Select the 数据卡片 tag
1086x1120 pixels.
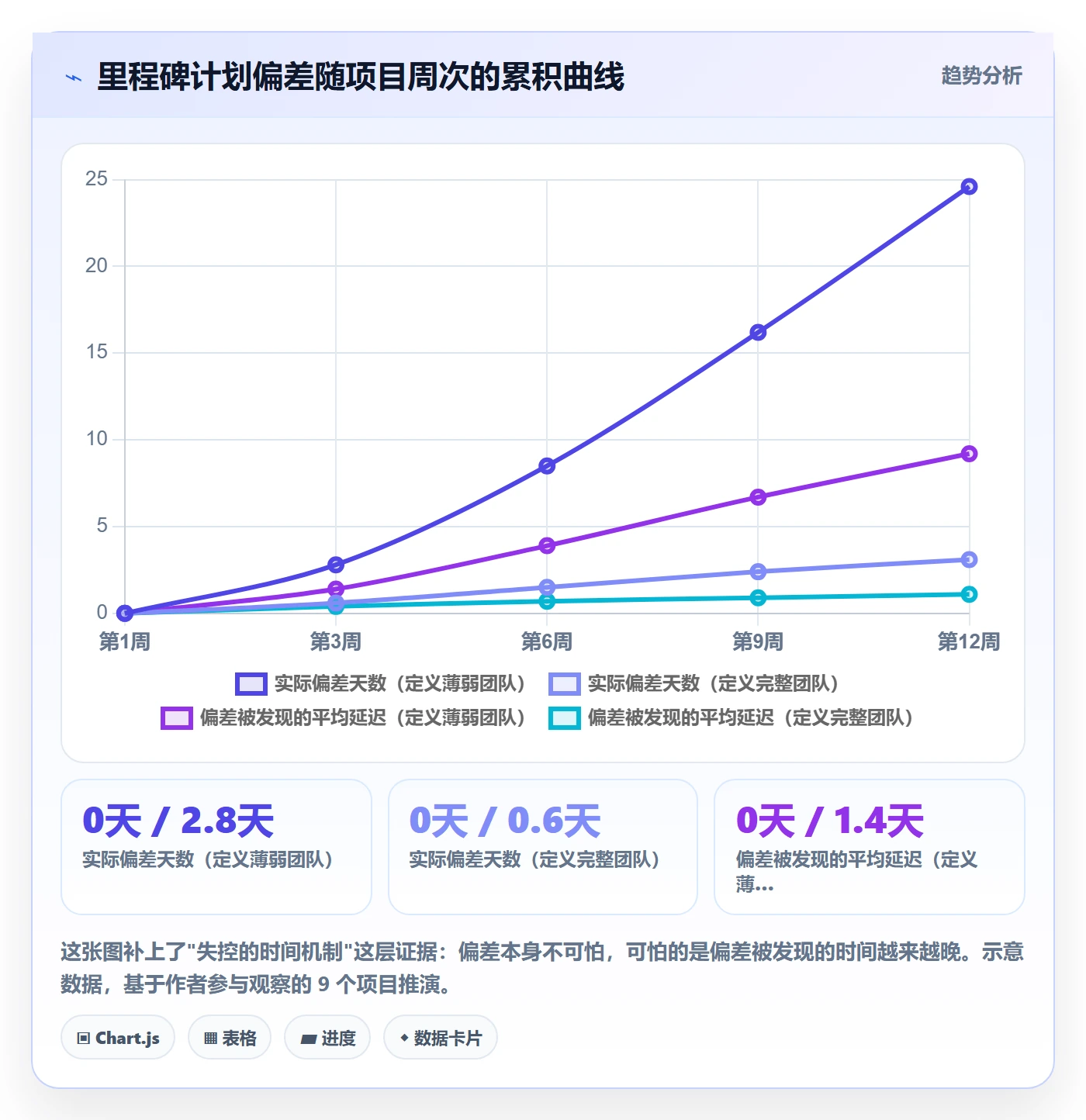click(441, 1038)
